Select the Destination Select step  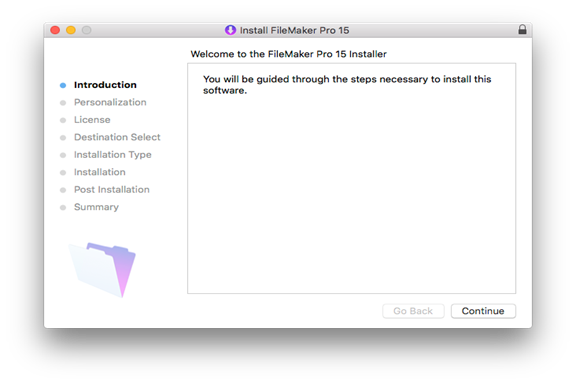[x=117, y=137]
